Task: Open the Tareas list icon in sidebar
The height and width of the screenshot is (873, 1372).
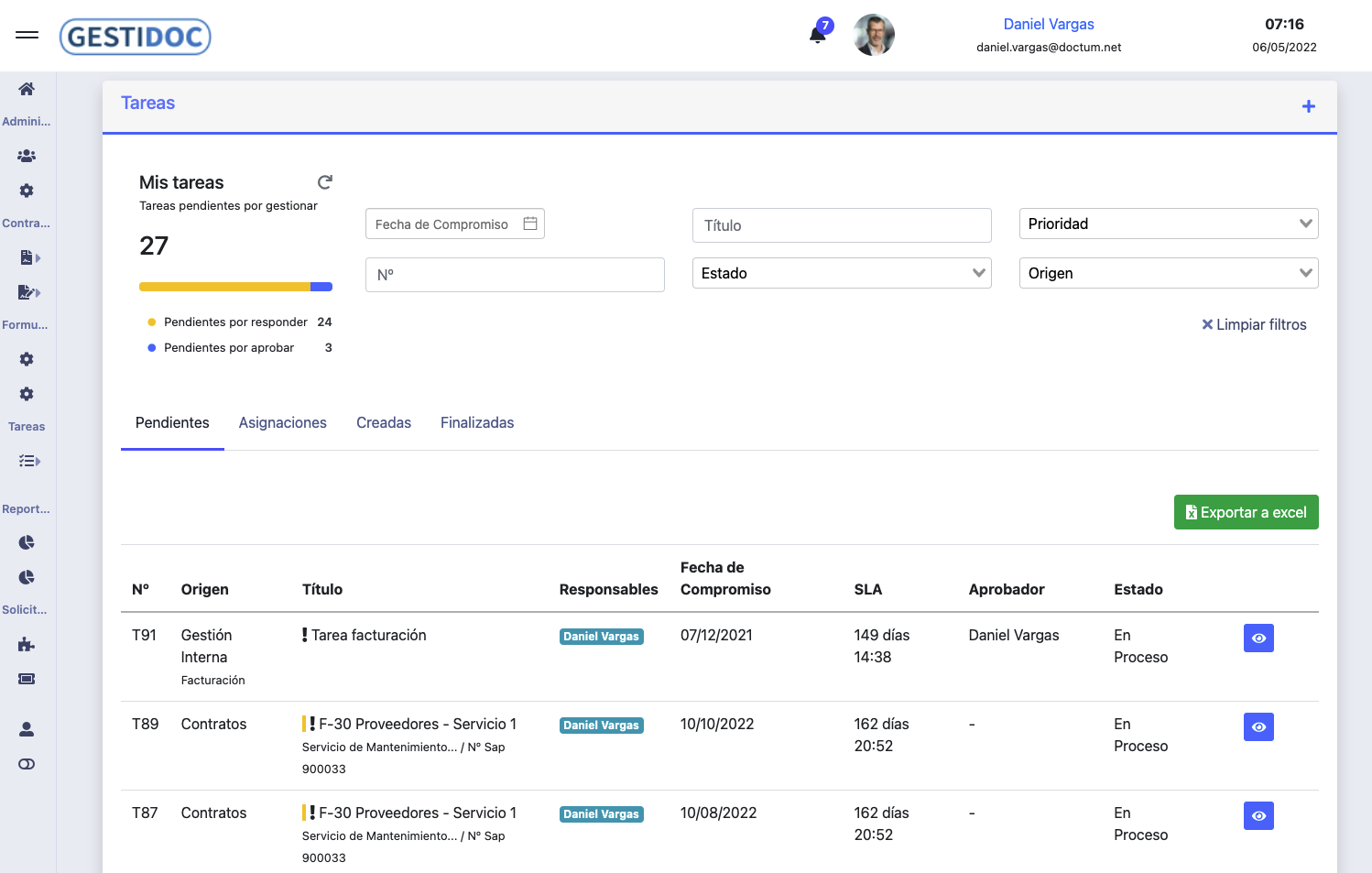Action: [27, 460]
